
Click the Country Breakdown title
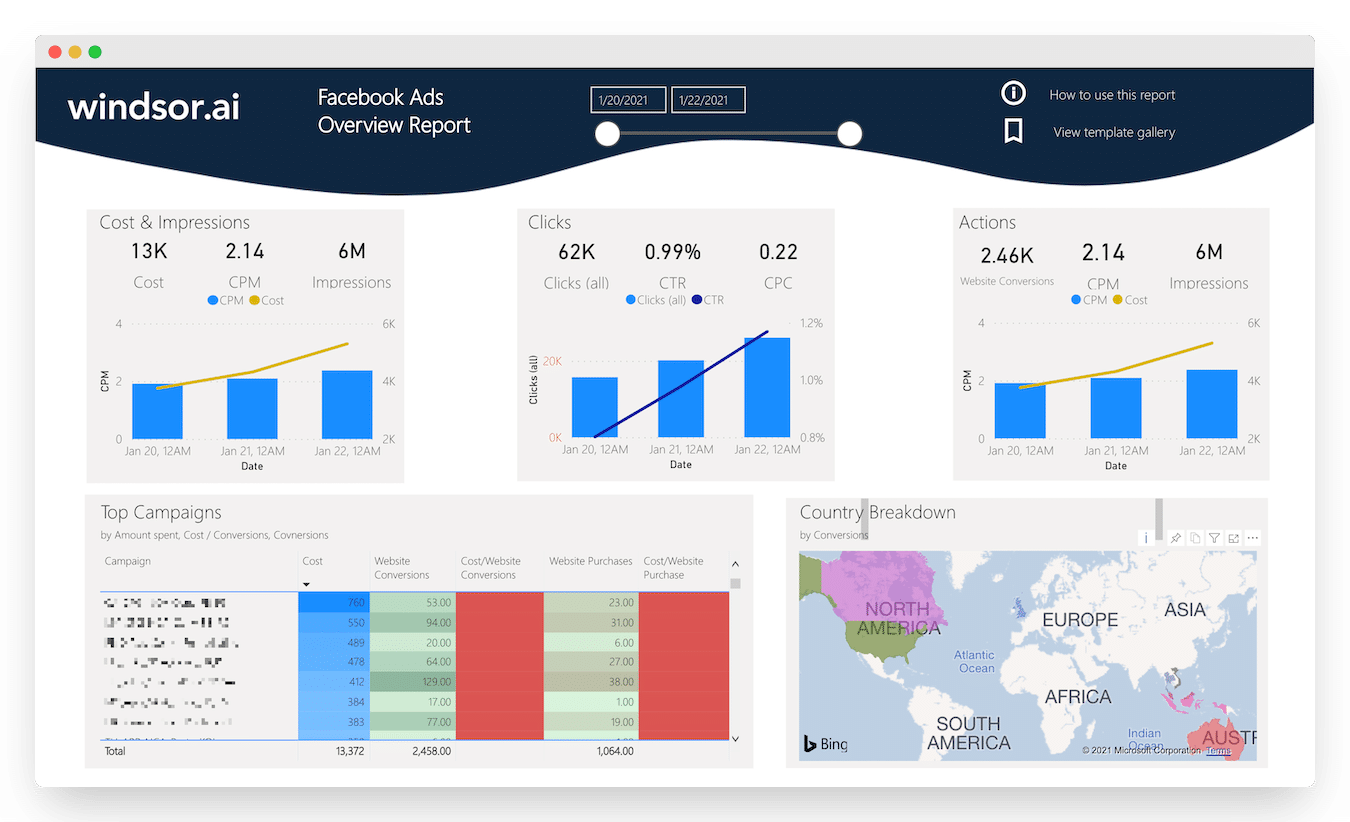(878, 513)
